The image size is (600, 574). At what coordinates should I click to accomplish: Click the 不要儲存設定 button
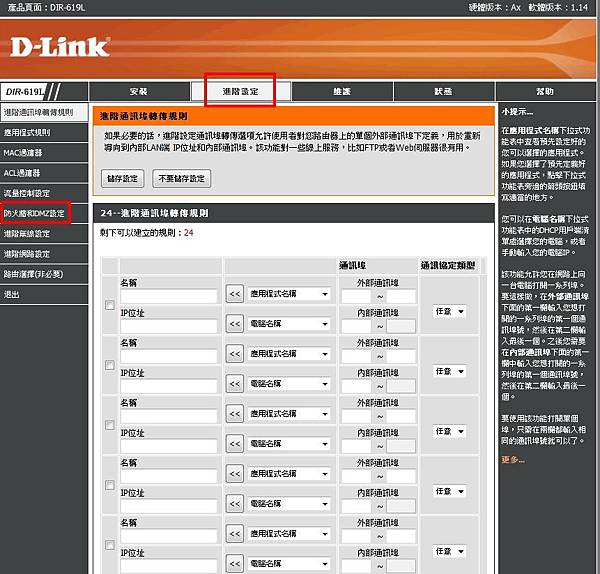[x=181, y=179]
